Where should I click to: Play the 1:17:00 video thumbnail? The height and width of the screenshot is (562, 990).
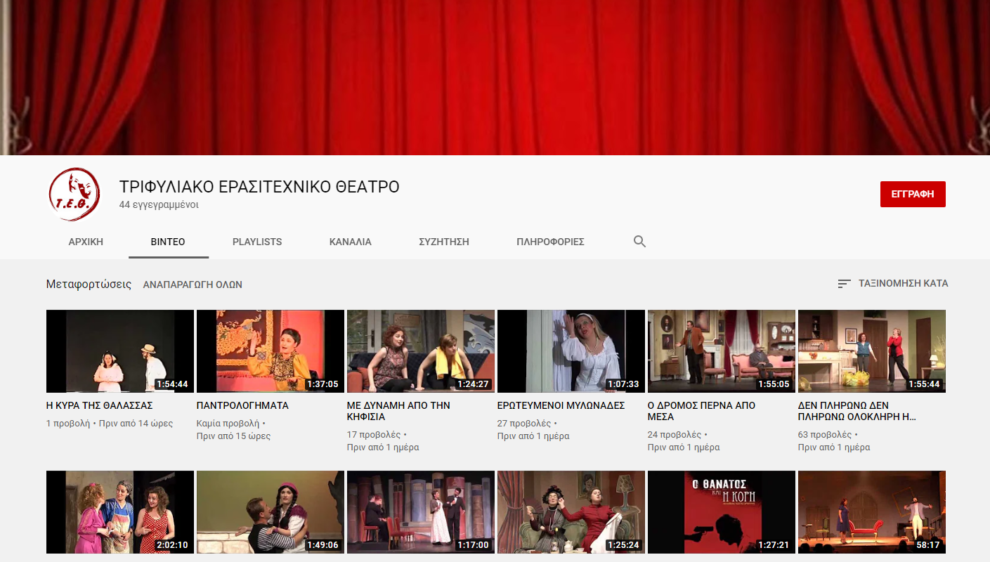420,512
